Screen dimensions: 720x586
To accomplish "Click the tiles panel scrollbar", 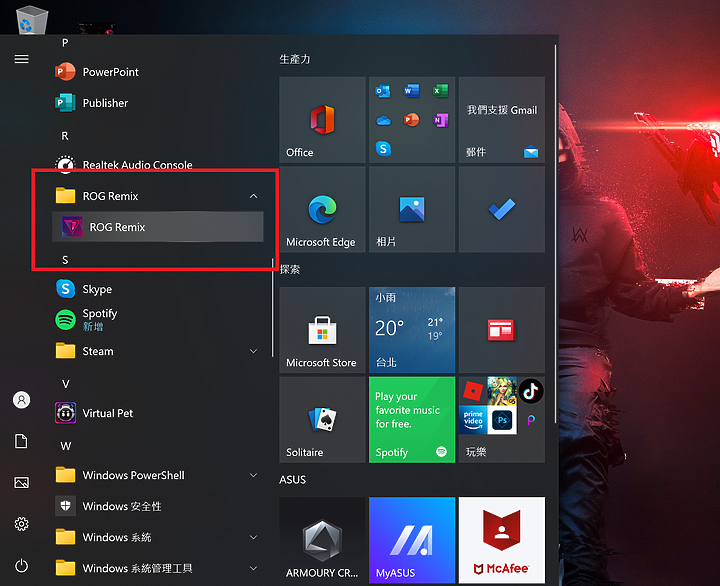I will pos(556,234).
